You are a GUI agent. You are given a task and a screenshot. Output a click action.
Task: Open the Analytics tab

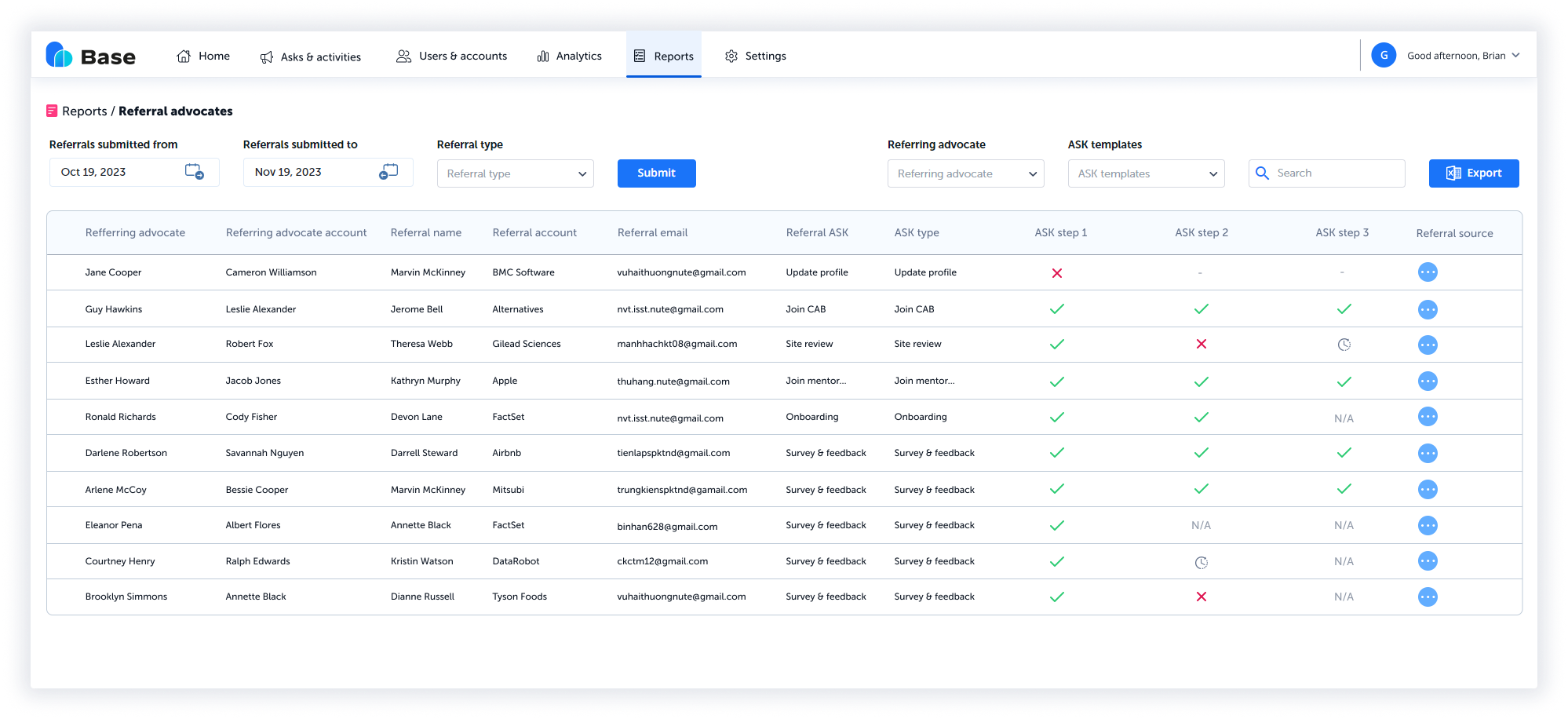(569, 56)
